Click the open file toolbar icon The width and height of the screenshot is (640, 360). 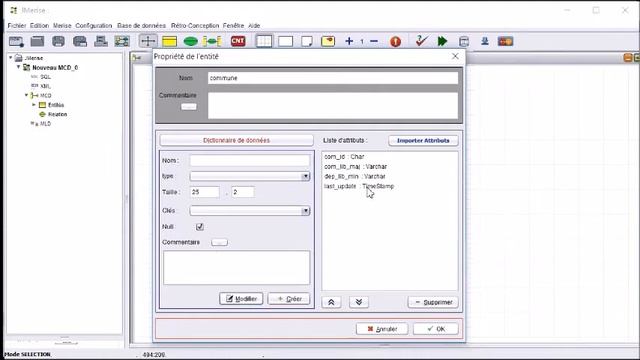tap(37, 41)
